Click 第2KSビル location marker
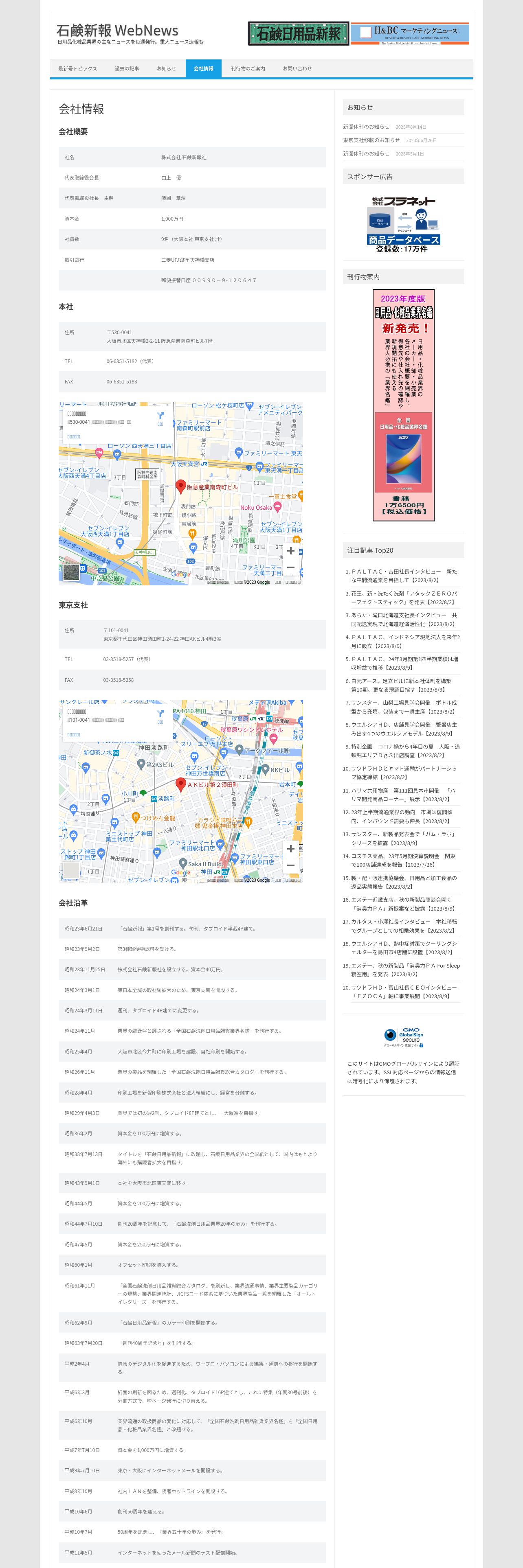 coord(141,764)
